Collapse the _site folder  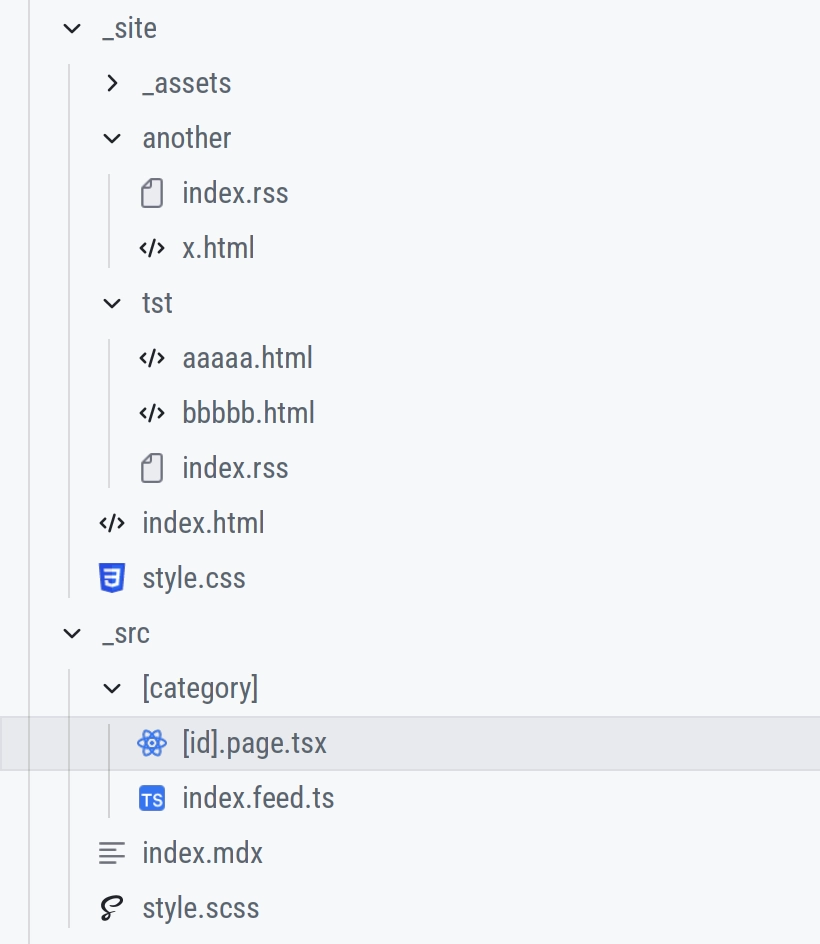[x=72, y=28]
